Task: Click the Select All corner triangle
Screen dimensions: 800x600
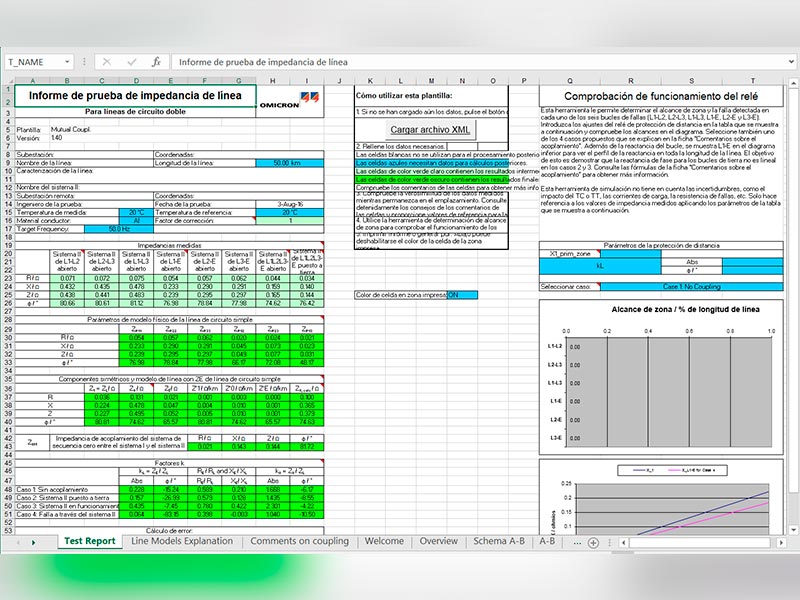Action: [9, 81]
